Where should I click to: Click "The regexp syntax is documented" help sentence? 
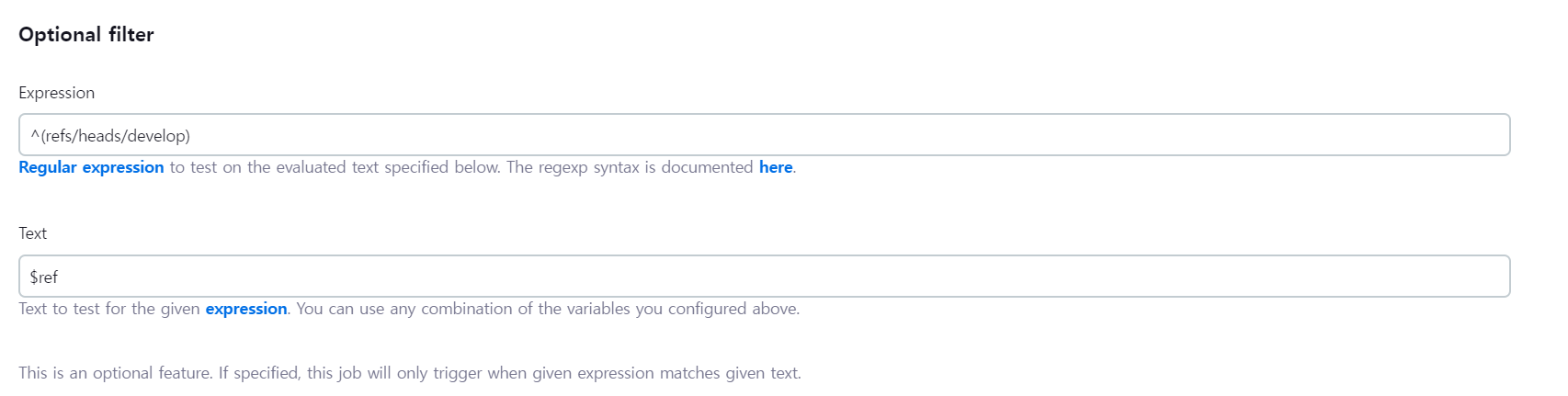(x=630, y=167)
